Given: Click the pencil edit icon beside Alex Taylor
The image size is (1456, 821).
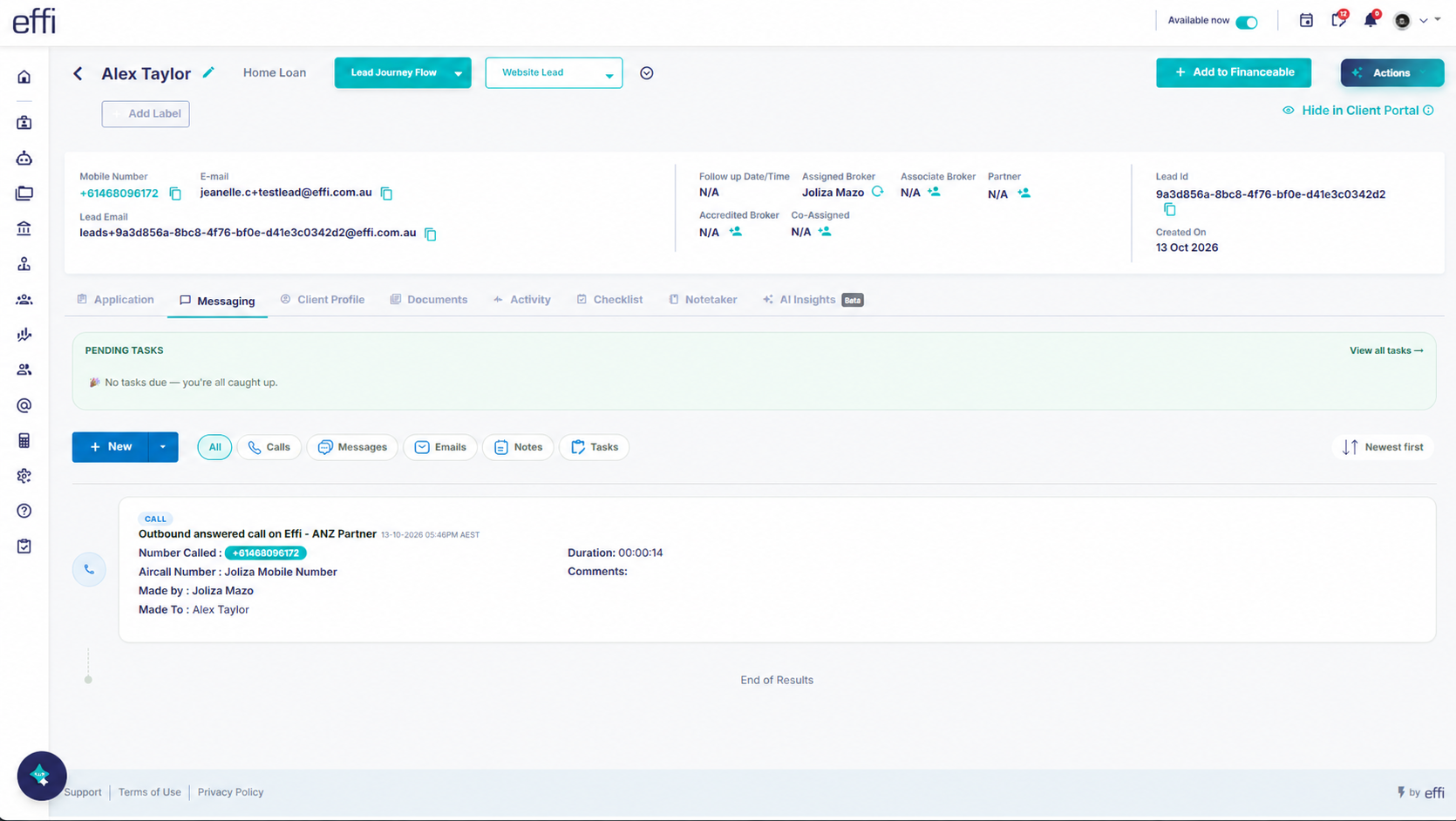Looking at the screenshot, I should [208, 72].
